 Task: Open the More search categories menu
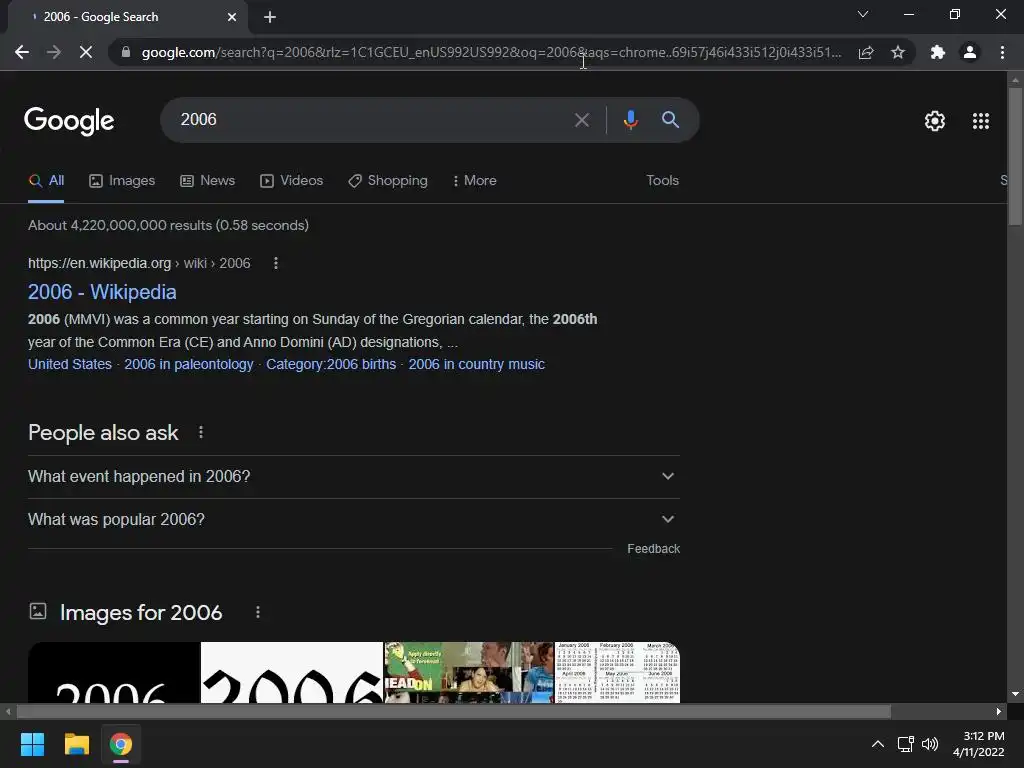475,181
